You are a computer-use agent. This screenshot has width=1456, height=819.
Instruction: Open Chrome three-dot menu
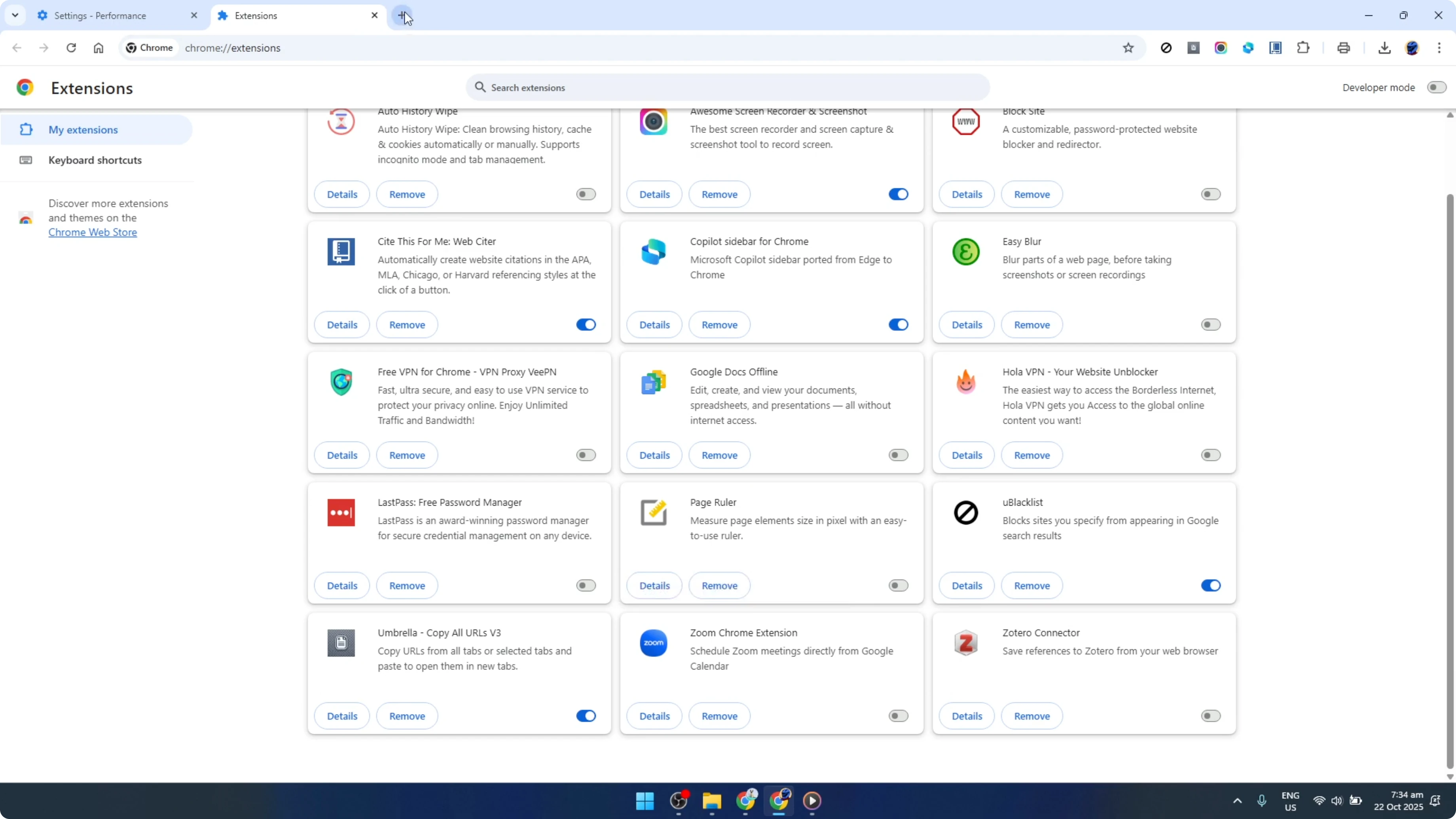pyautogui.click(x=1439, y=48)
